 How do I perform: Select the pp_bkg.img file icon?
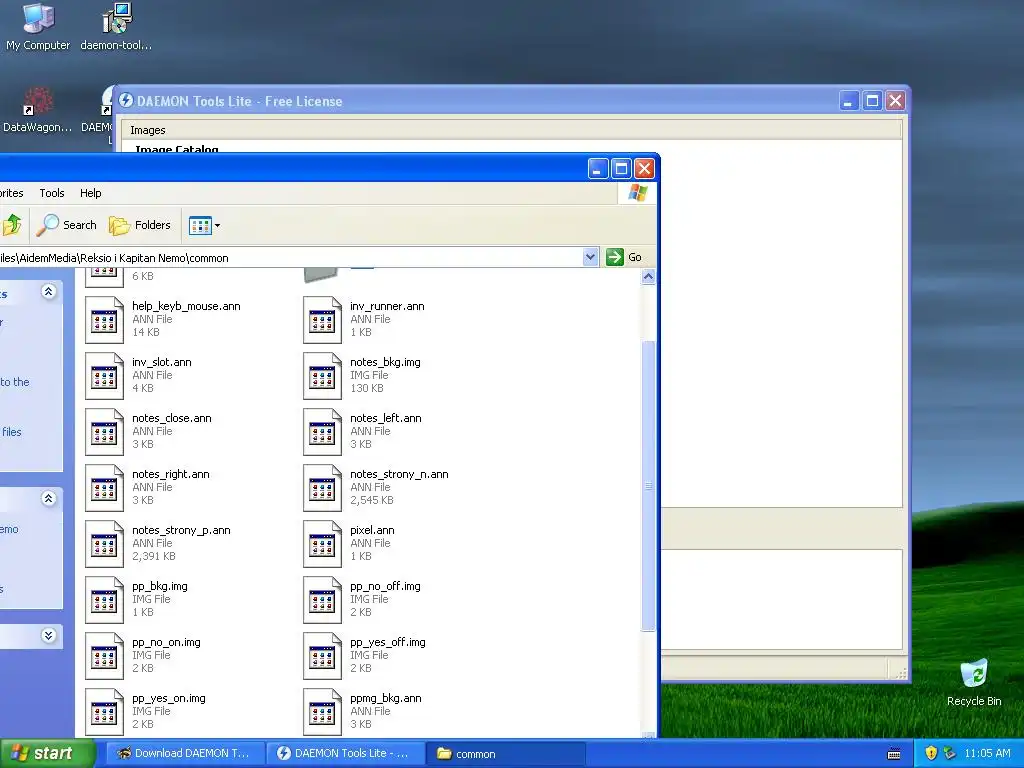coord(104,601)
